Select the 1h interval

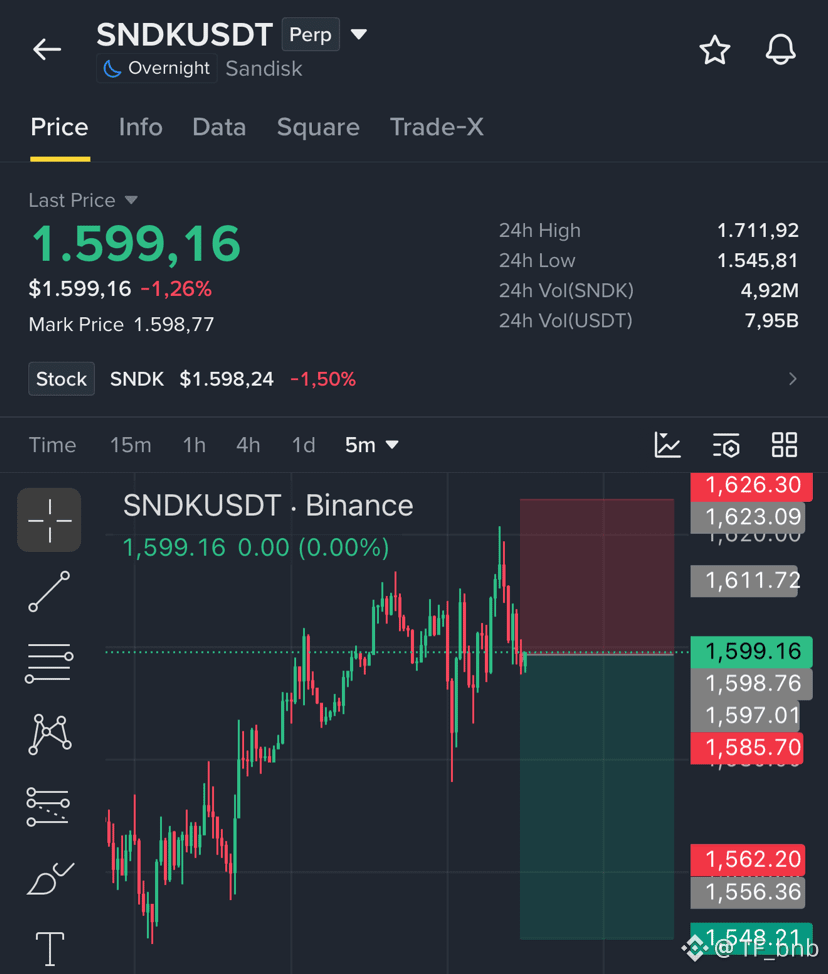194,445
